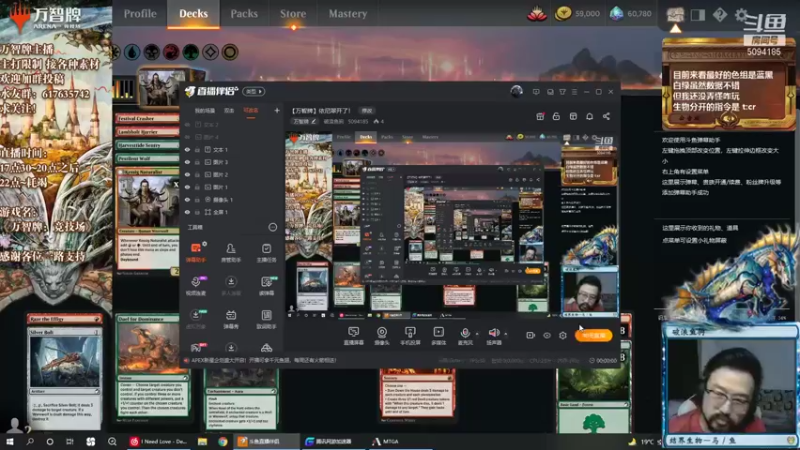Image resolution: width=800 pixels, height=450 pixels.
Task: Toggle the lock on 全屏 1 layer
Action: pos(197,212)
